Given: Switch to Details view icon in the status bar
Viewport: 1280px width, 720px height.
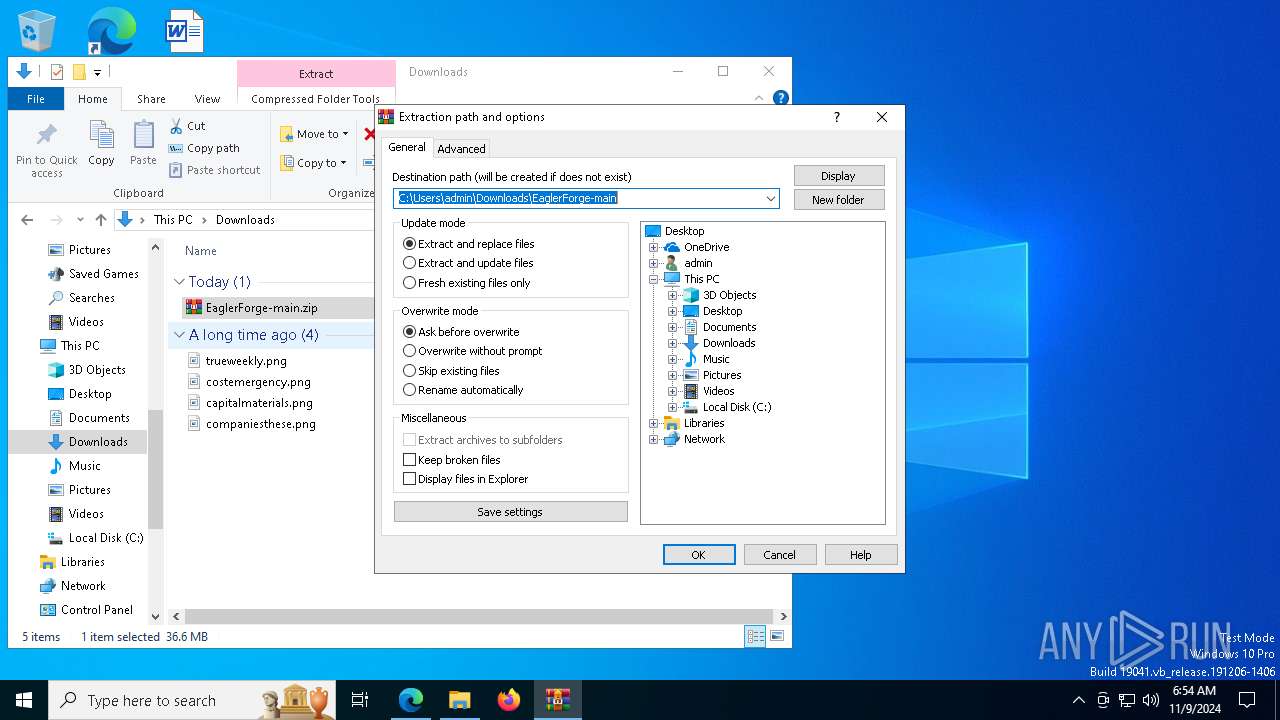Looking at the screenshot, I should (755, 636).
